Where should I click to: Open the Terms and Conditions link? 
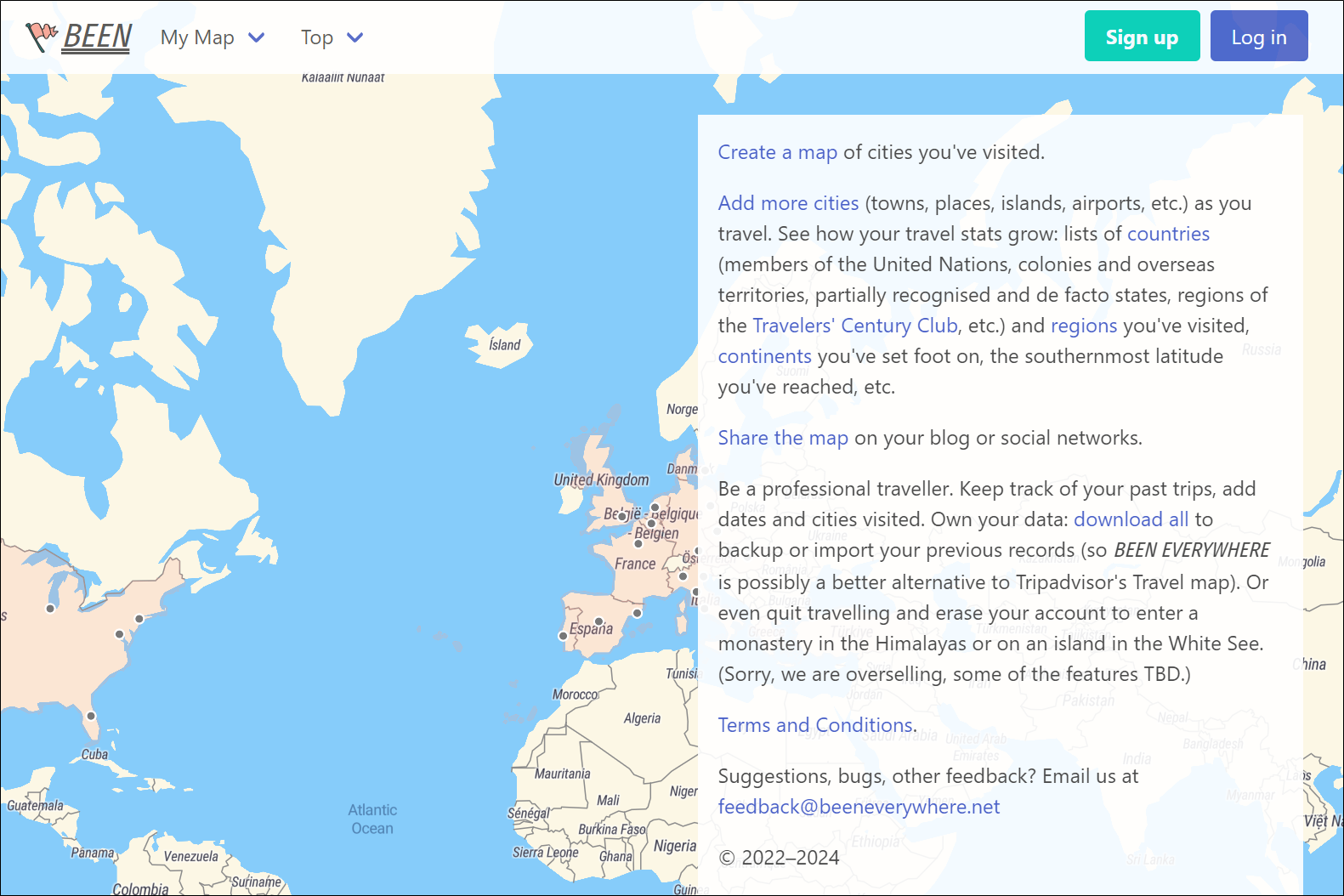(815, 725)
